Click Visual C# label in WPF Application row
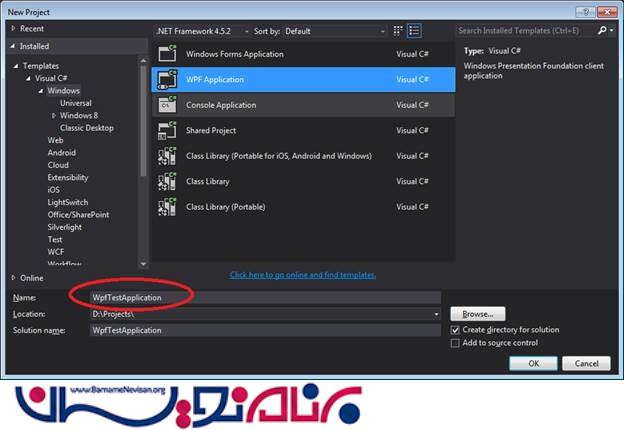This screenshot has width=624, height=430. [x=412, y=80]
